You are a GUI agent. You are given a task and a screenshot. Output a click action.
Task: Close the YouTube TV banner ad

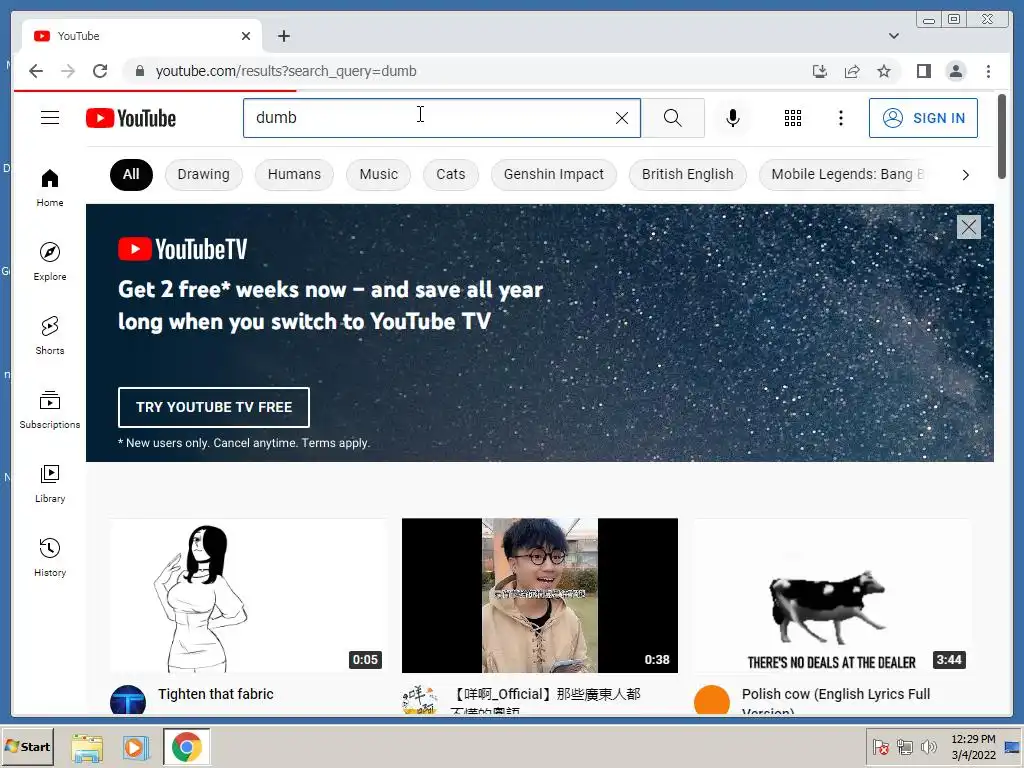[x=968, y=227]
